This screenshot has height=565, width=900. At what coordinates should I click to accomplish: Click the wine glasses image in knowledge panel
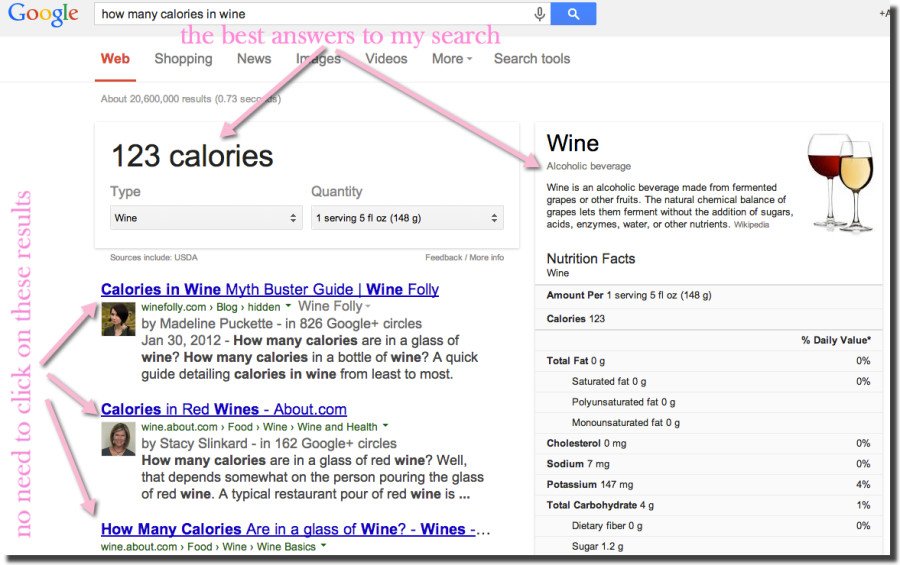tap(841, 182)
